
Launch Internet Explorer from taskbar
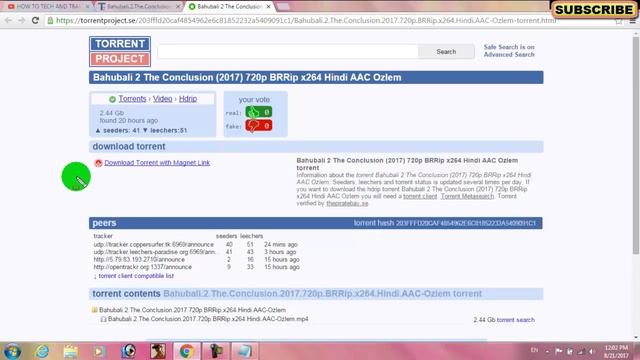(42, 351)
